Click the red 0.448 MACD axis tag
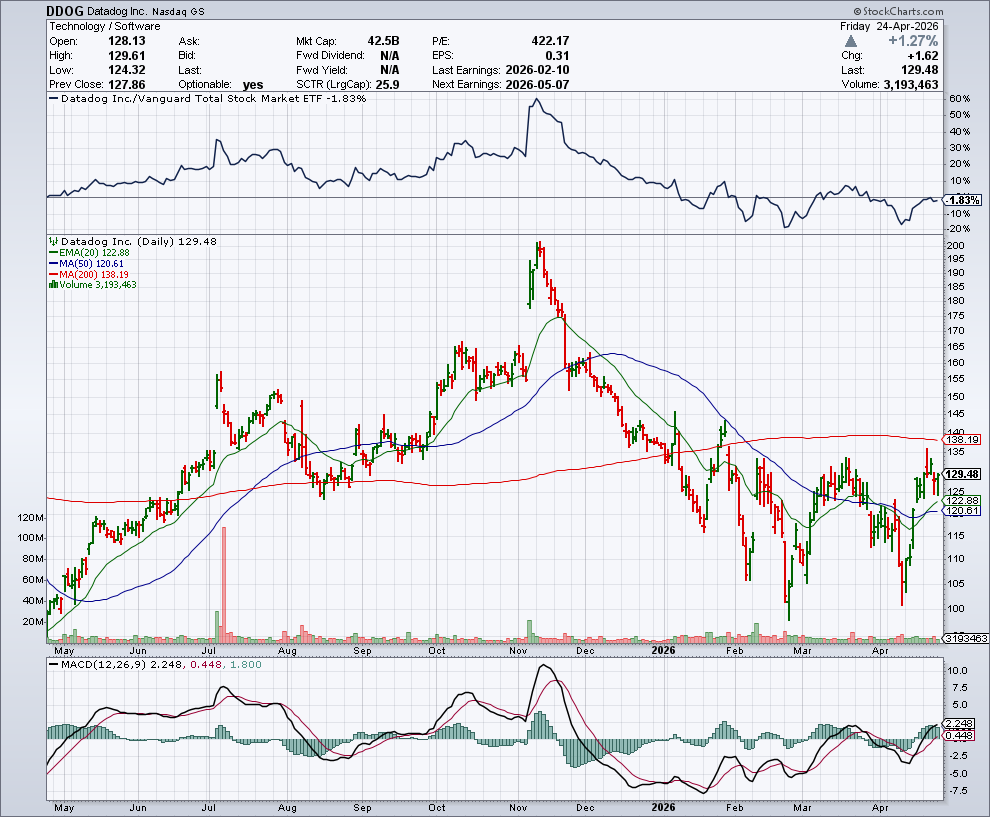The width and height of the screenshot is (990, 817). coord(960,735)
